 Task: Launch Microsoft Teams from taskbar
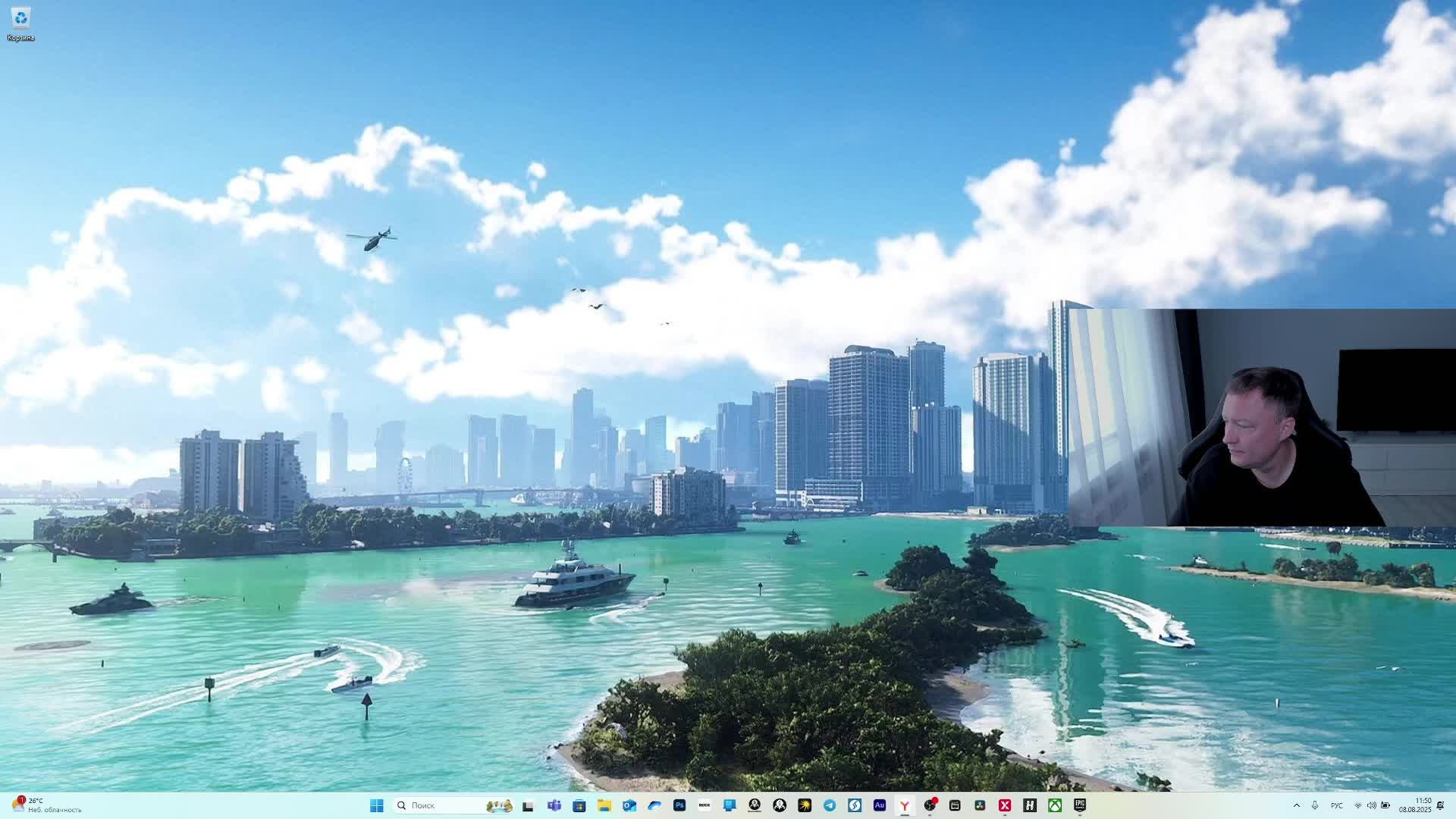(554, 805)
